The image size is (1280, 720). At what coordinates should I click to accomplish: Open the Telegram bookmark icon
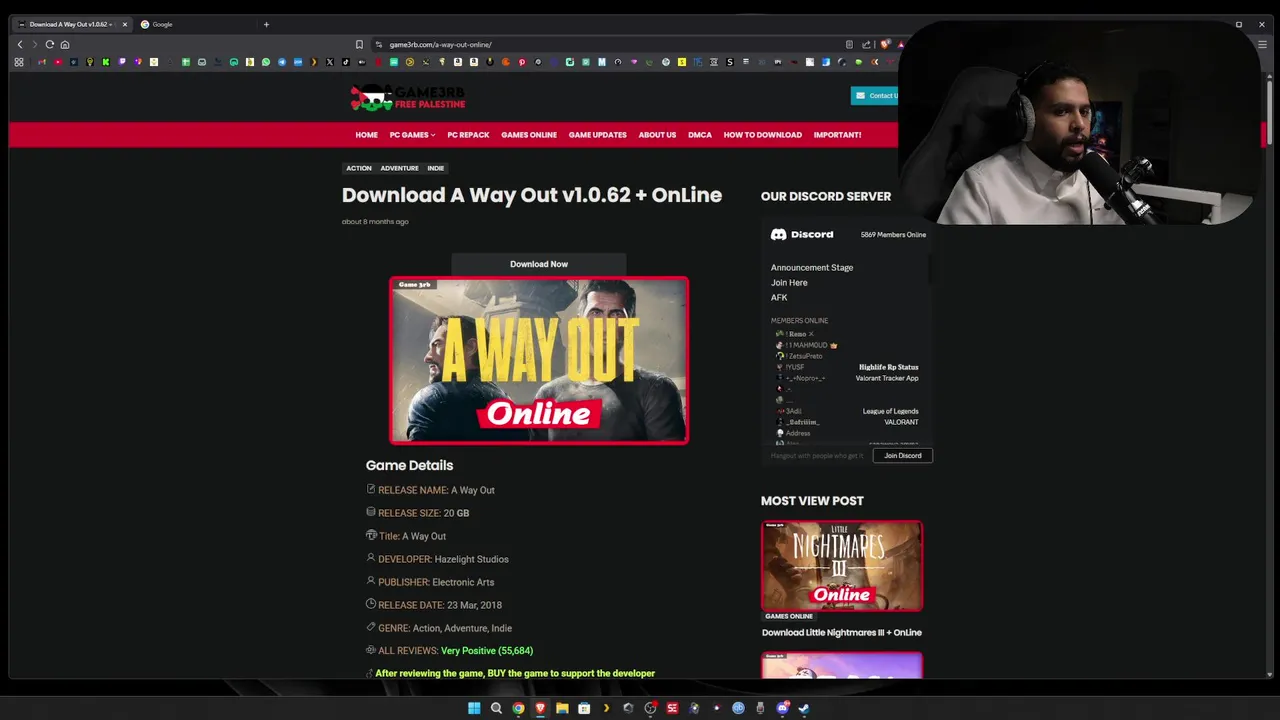pos(282,62)
